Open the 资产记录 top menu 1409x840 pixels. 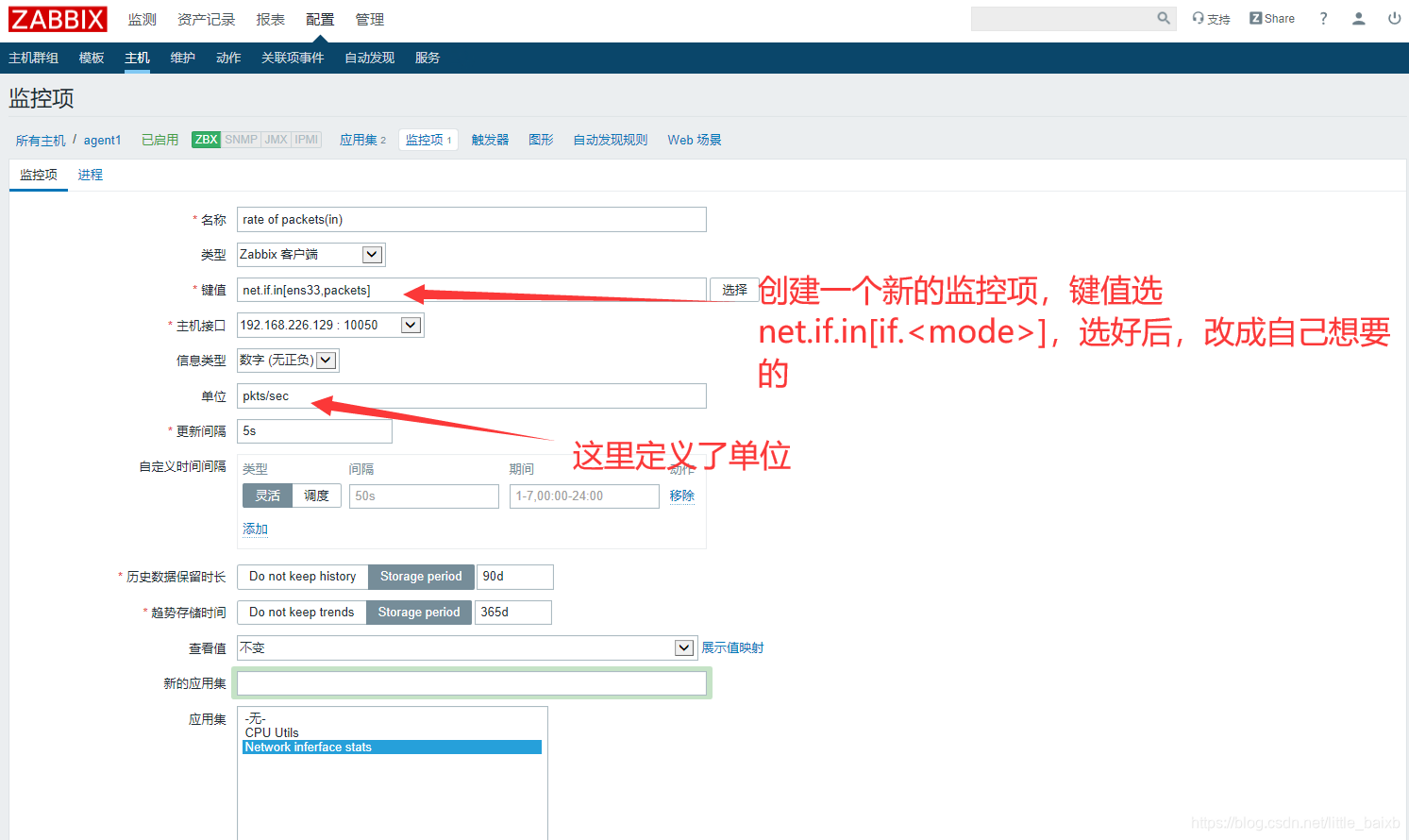[x=206, y=20]
